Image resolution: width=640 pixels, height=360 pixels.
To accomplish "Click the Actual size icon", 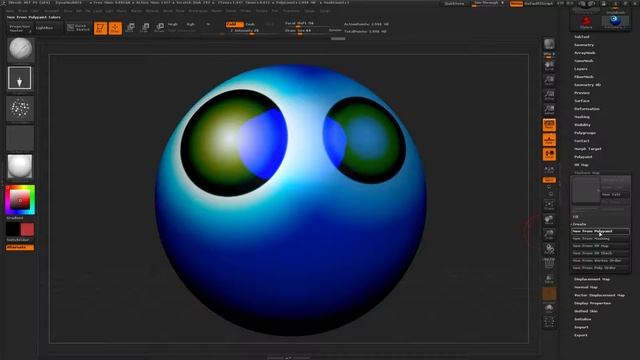I will point(549,95).
